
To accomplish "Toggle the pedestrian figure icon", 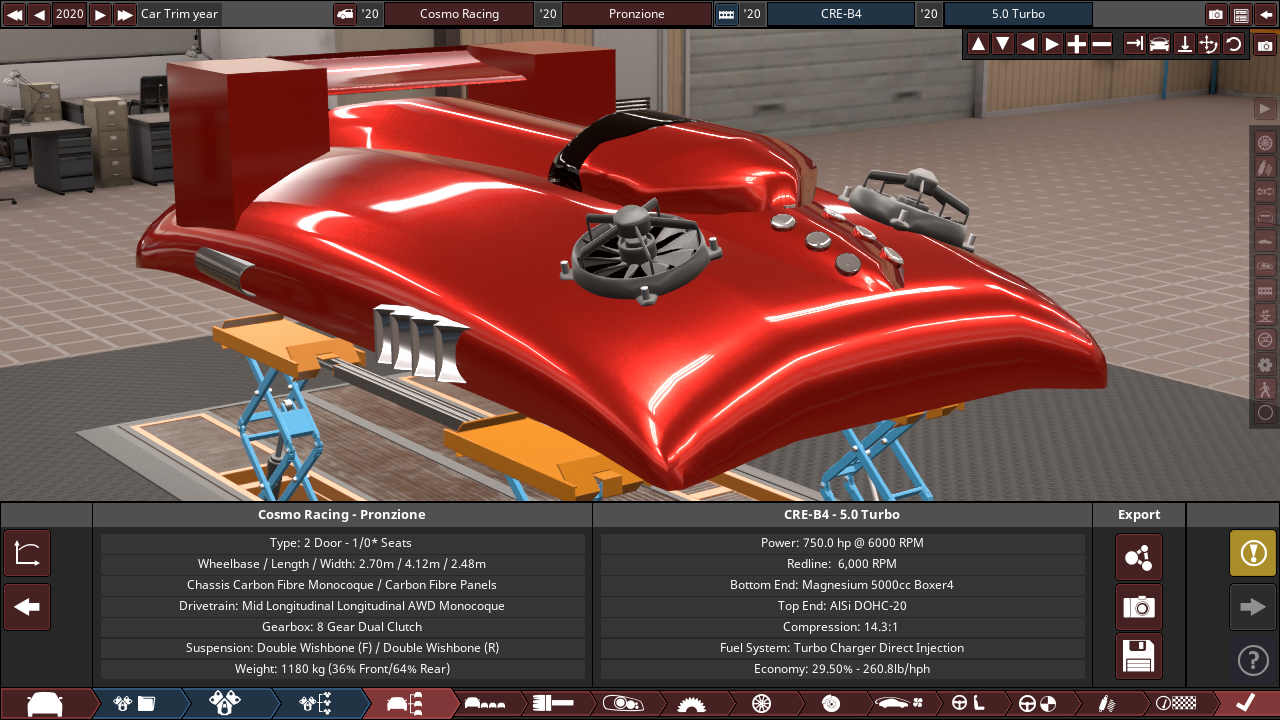I will click(1265, 388).
